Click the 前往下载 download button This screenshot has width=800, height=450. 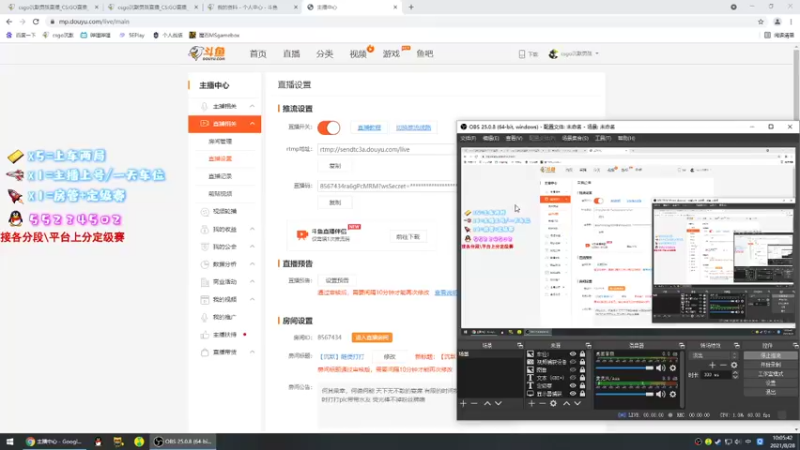408,237
